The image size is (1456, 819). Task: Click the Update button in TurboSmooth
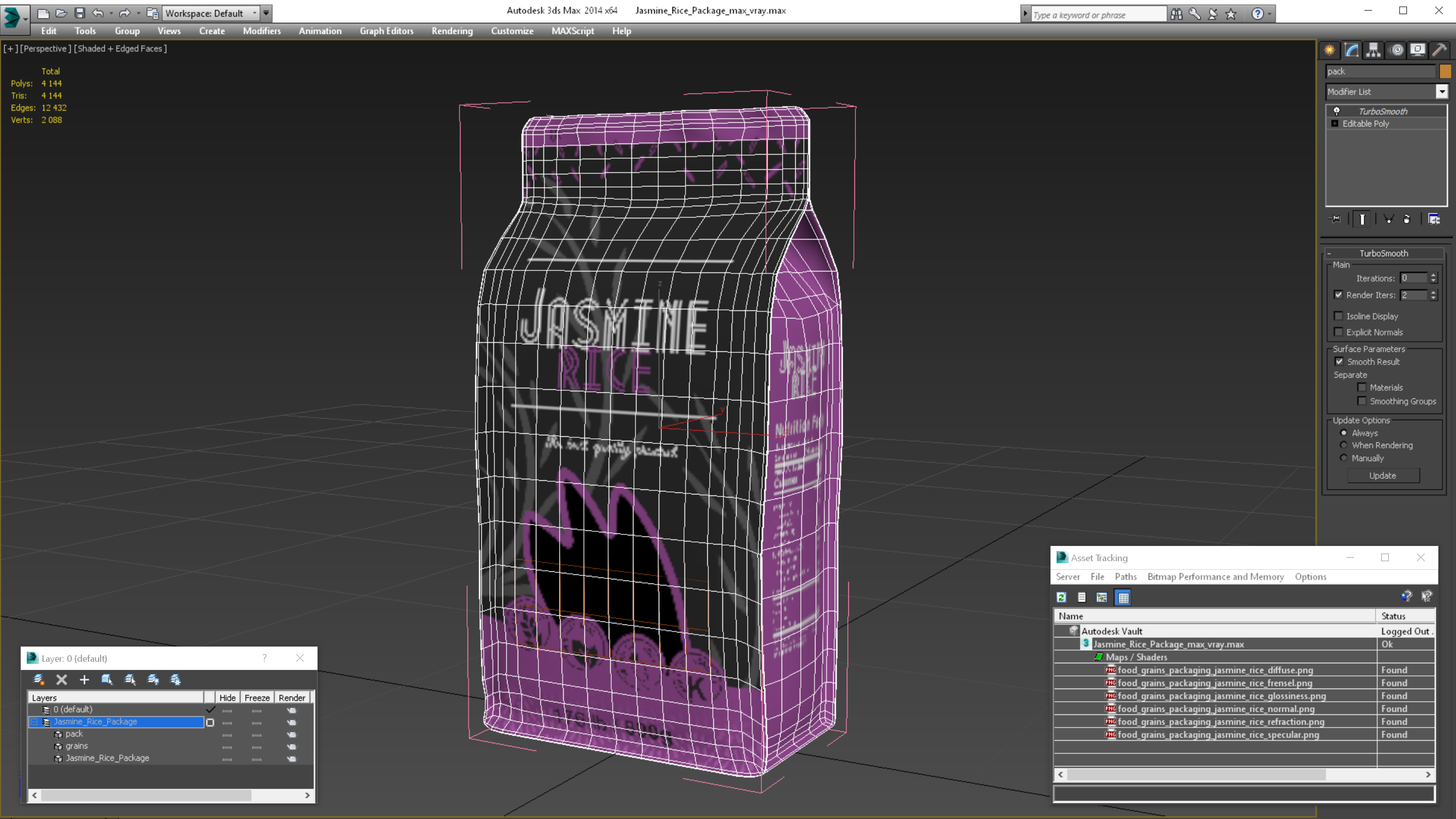(x=1383, y=475)
